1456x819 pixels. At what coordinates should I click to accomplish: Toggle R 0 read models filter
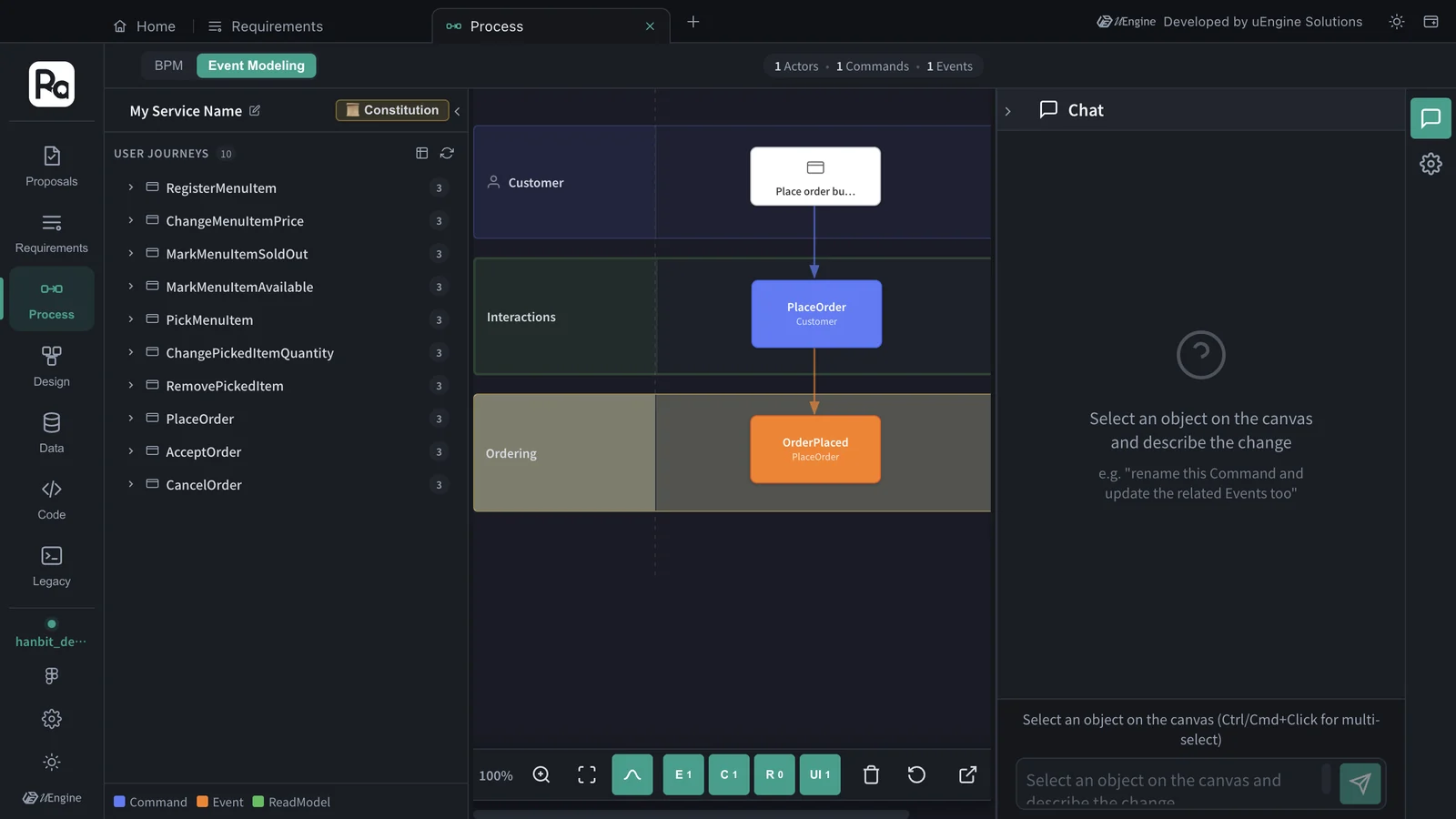774,774
